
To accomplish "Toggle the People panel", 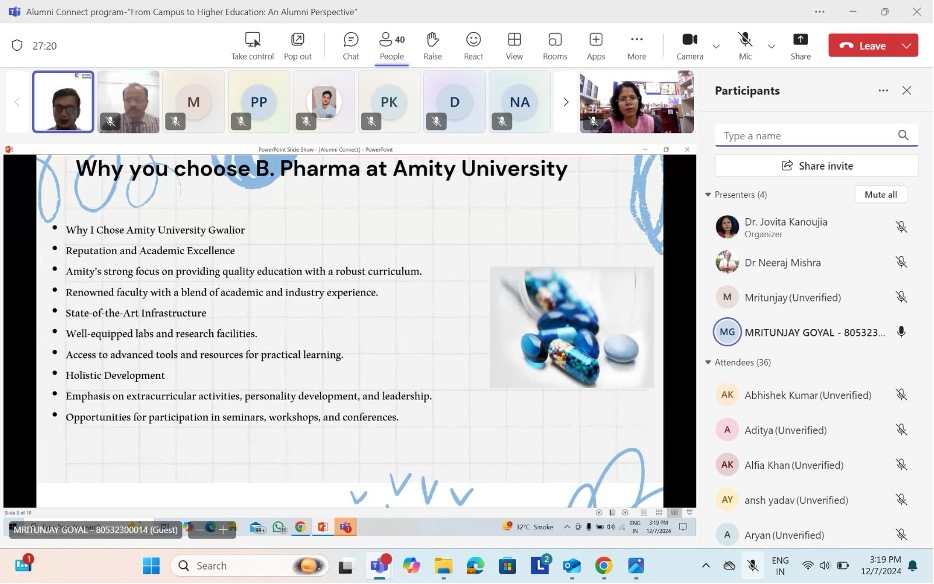I will [392, 46].
